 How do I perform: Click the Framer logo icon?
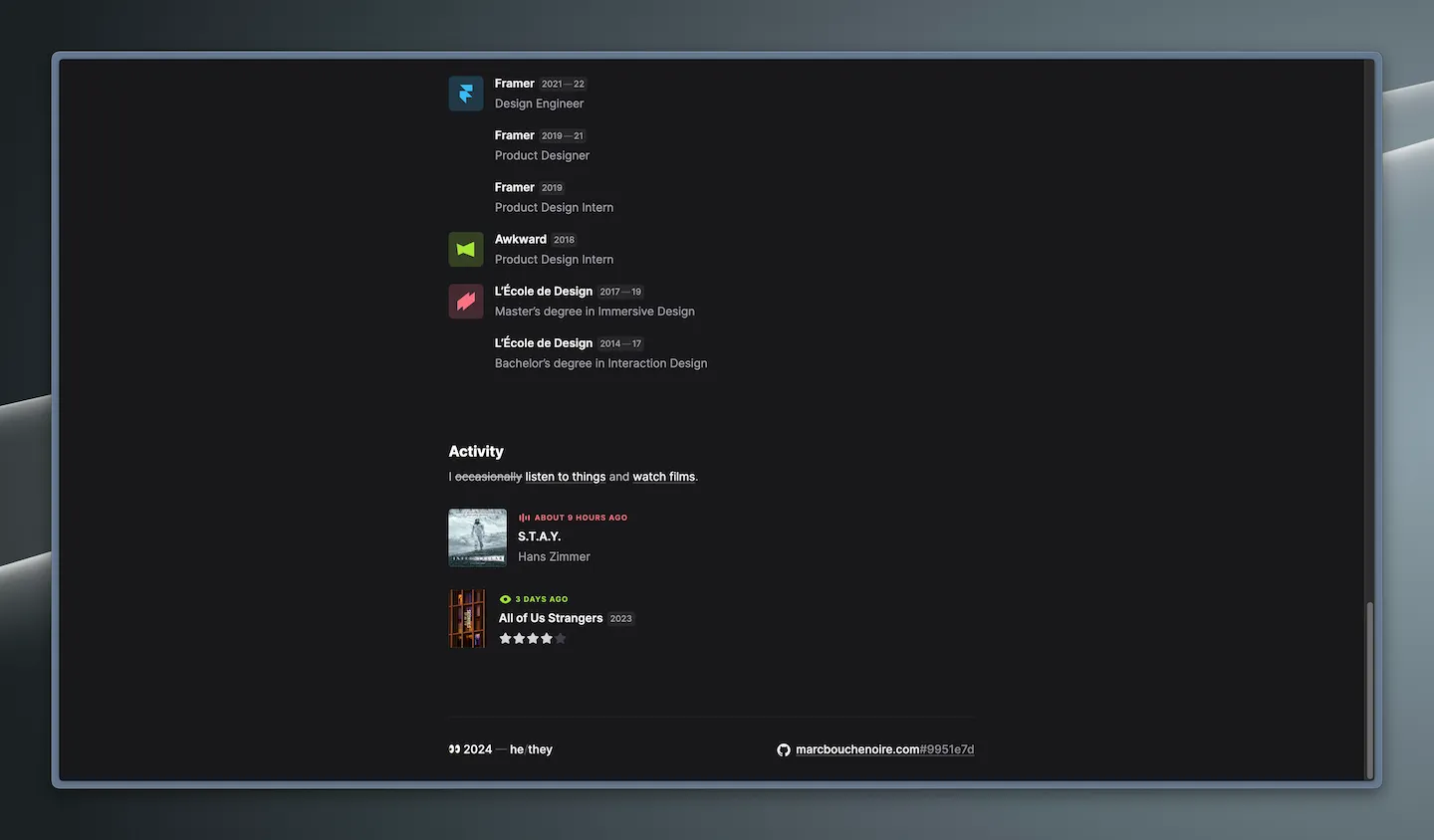[x=465, y=94]
